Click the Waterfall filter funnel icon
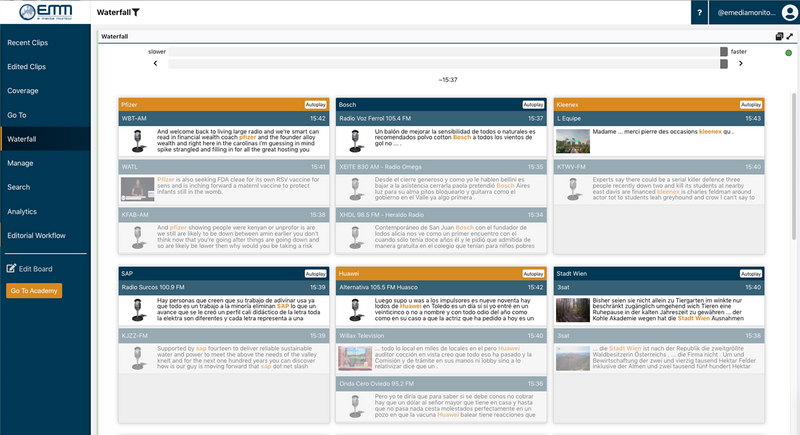The image size is (800, 435). click(x=136, y=13)
